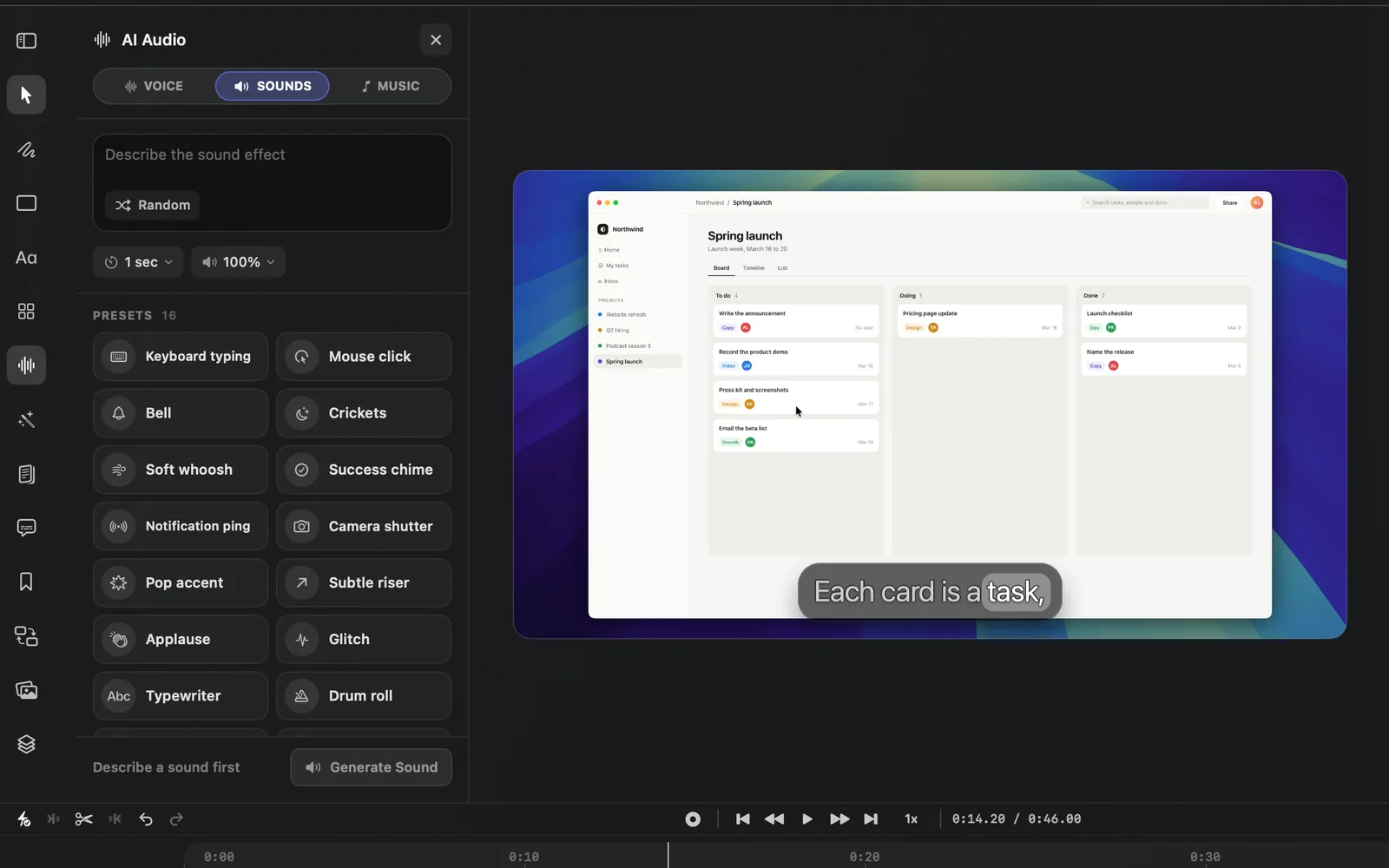The width and height of the screenshot is (1389, 868).
Task: Click the rewind button
Action: 774,819
